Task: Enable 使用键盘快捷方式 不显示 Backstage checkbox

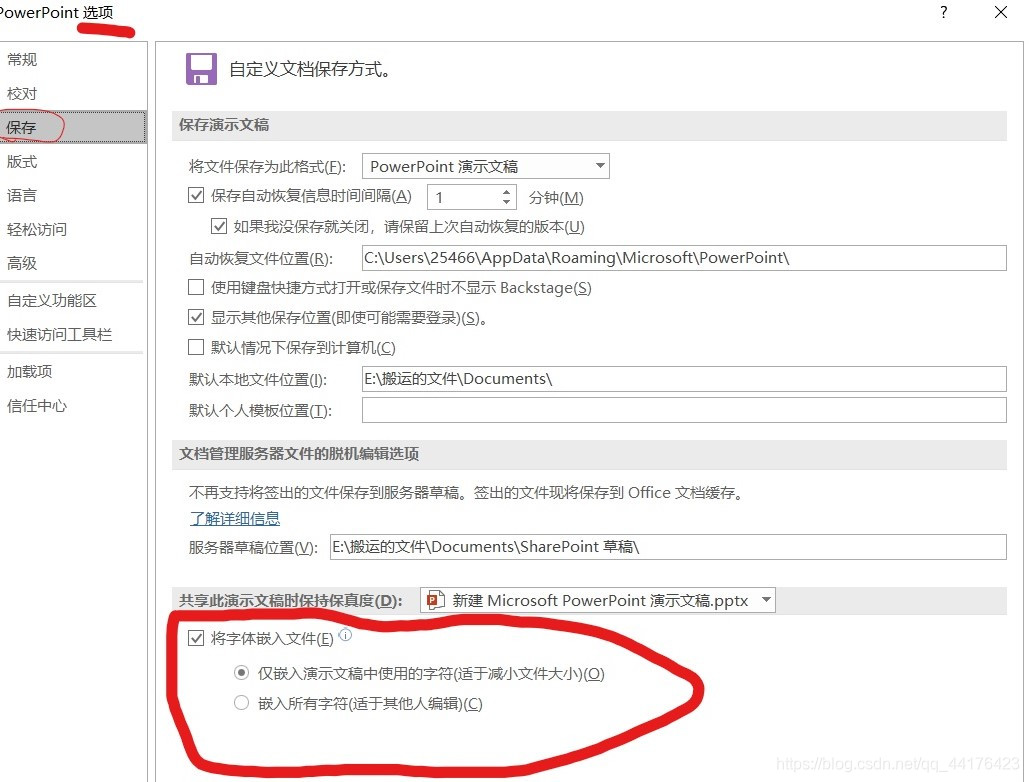Action: [196, 287]
